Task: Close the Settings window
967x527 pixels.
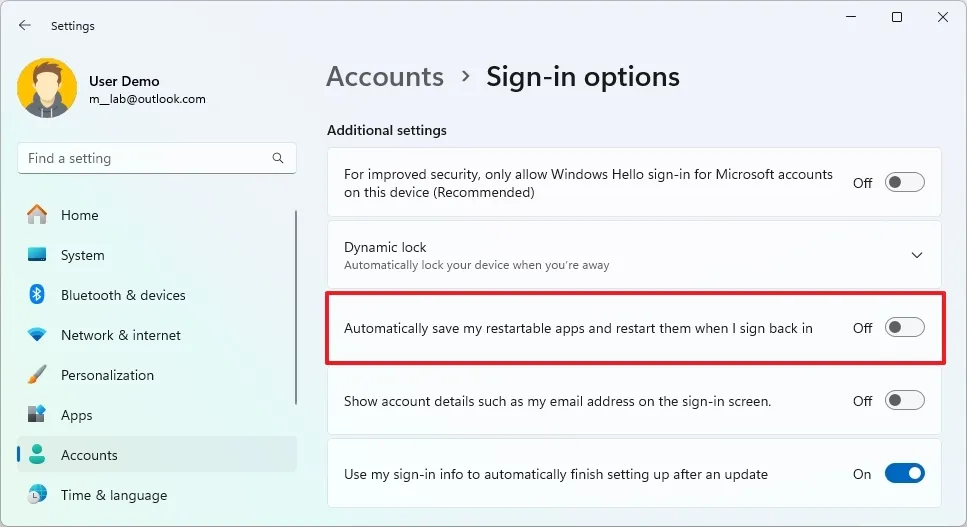Action: point(943,17)
